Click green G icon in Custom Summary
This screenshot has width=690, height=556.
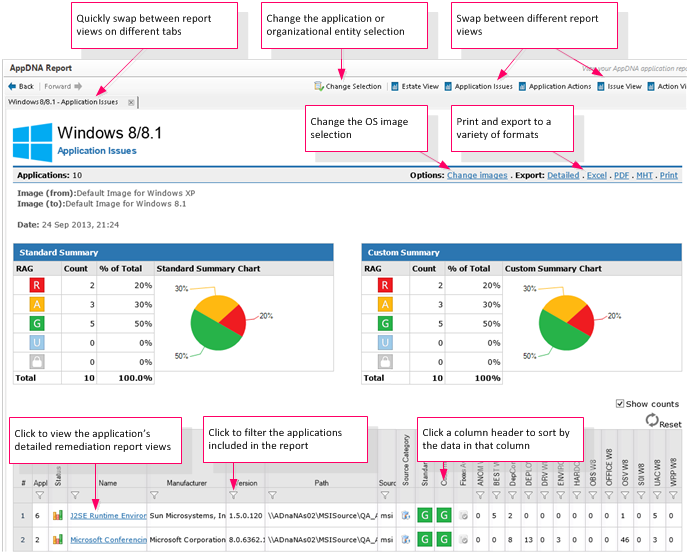[x=385, y=324]
